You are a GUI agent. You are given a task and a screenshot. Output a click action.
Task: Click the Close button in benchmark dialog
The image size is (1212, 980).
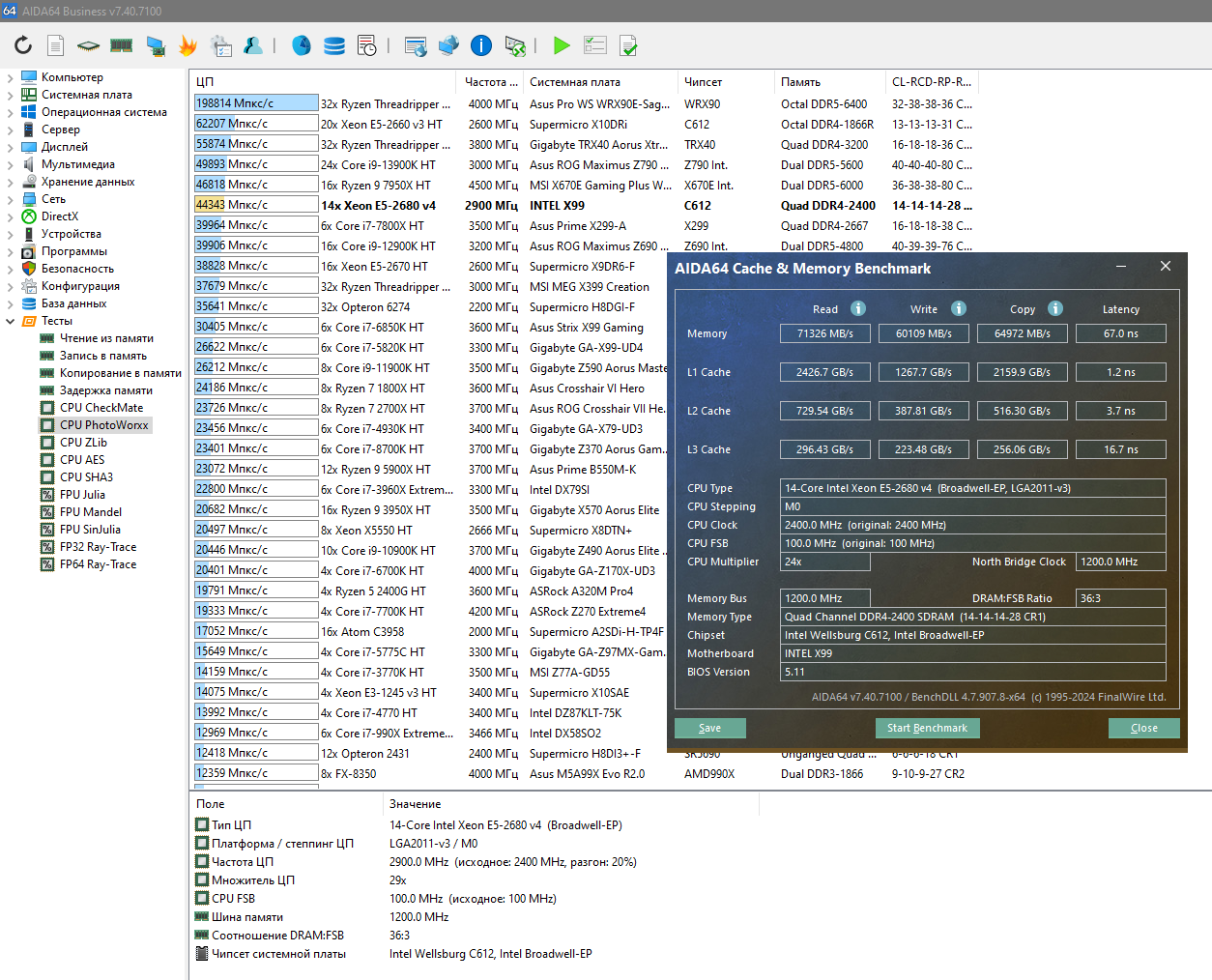[x=1143, y=728]
